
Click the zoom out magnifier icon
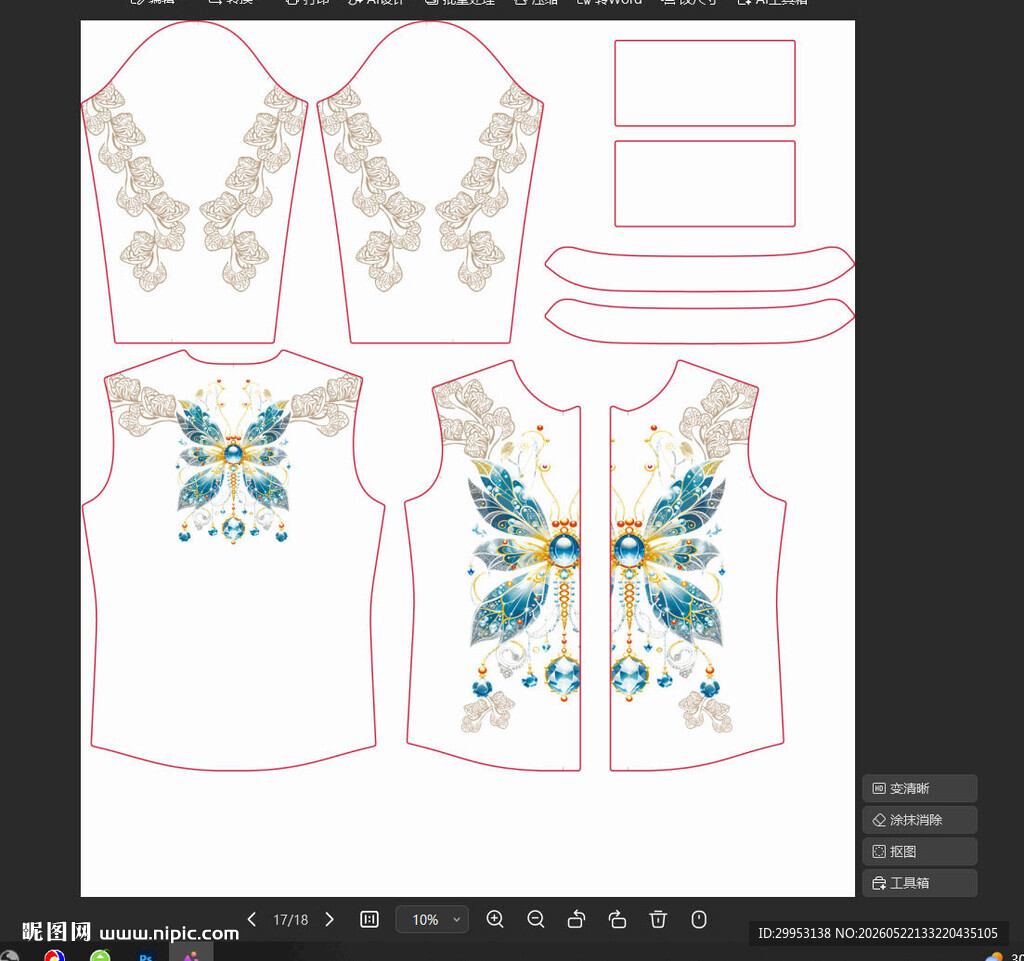pos(536,919)
